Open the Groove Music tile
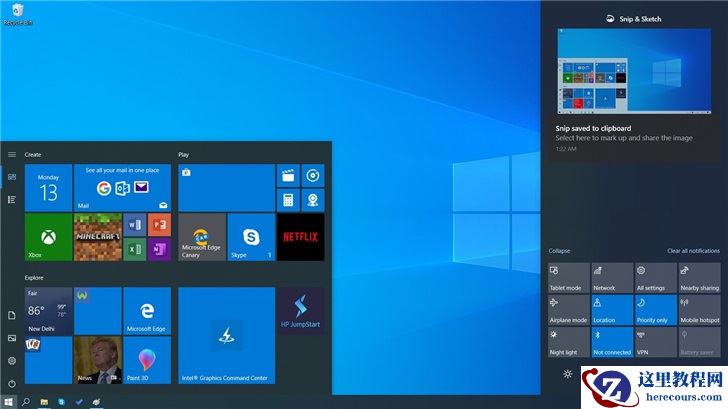Screen dimensions: 728x409 pyautogui.click(x=313, y=175)
